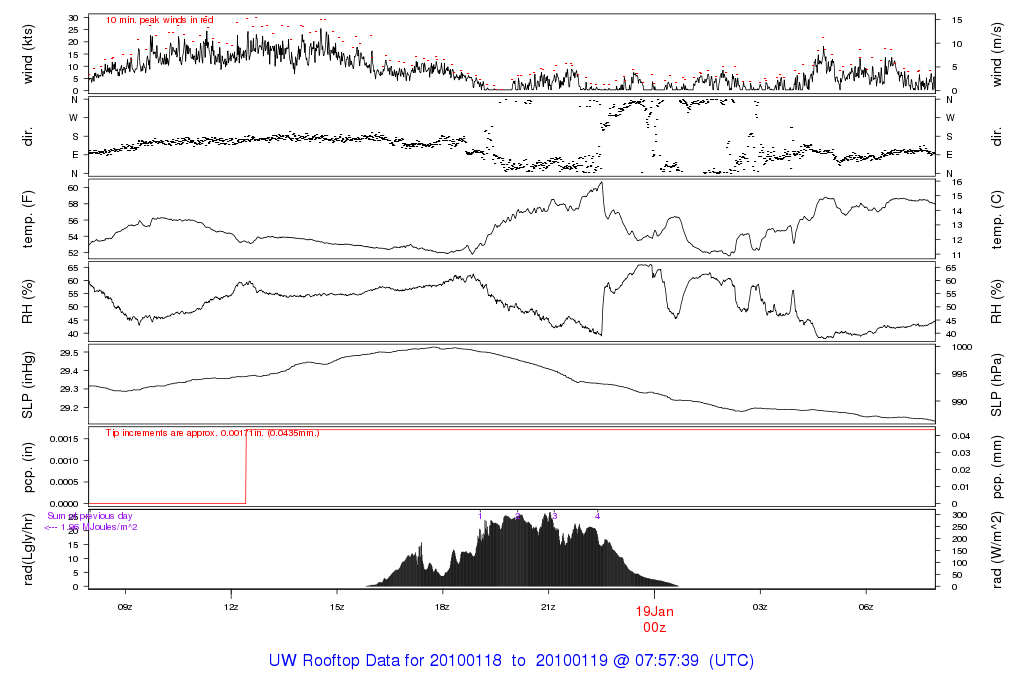
Task: Click the '12z' time axis label
Action: point(231,607)
